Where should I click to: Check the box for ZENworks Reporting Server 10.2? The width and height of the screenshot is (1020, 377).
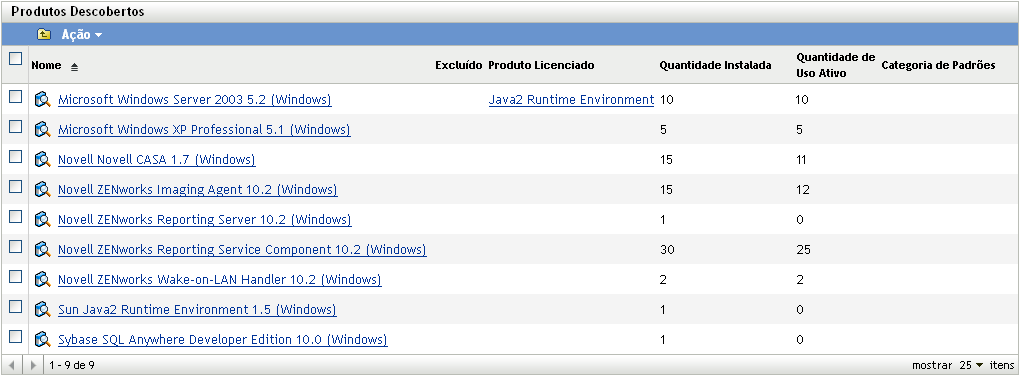[x=16, y=216]
